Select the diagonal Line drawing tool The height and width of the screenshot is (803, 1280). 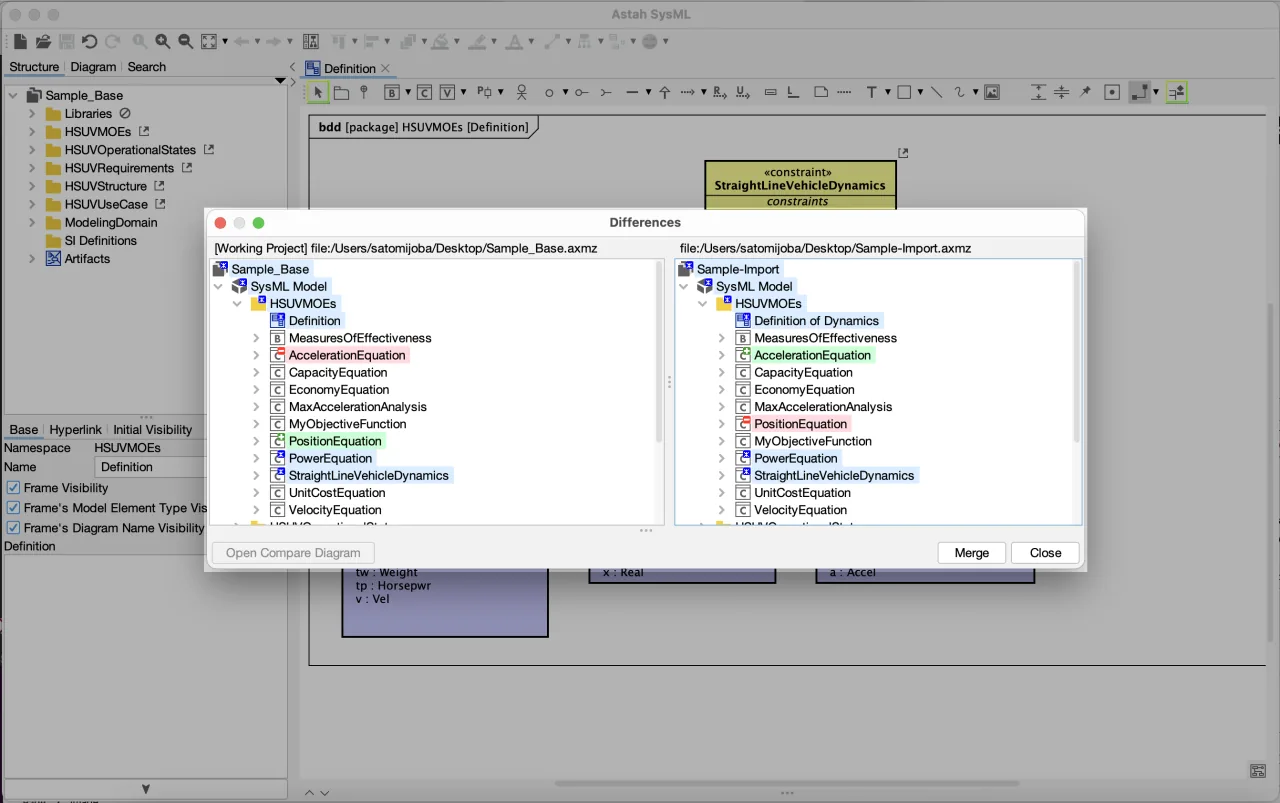(x=936, y=92)
